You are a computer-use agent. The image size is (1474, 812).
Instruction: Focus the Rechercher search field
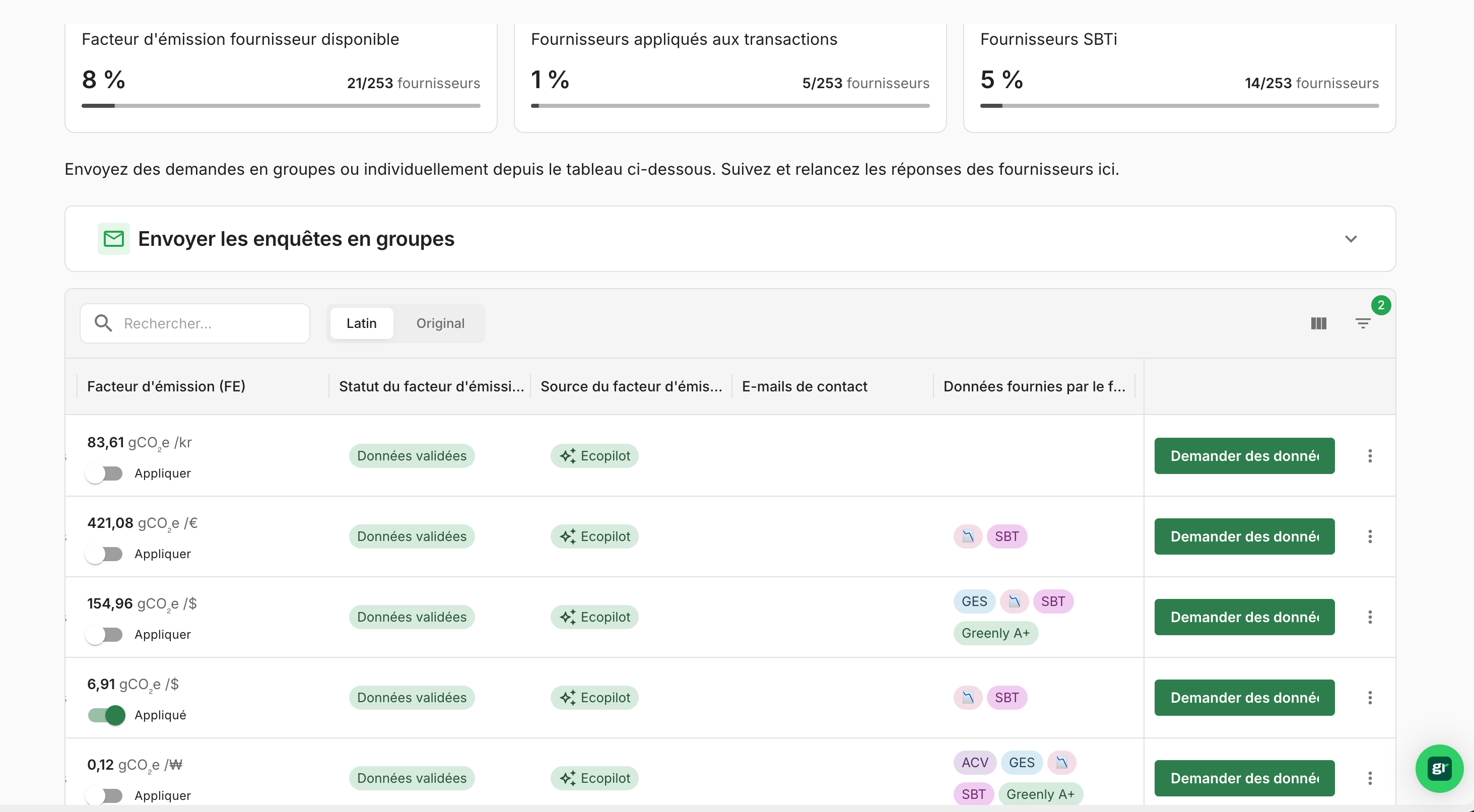click(x=195, y=323)
